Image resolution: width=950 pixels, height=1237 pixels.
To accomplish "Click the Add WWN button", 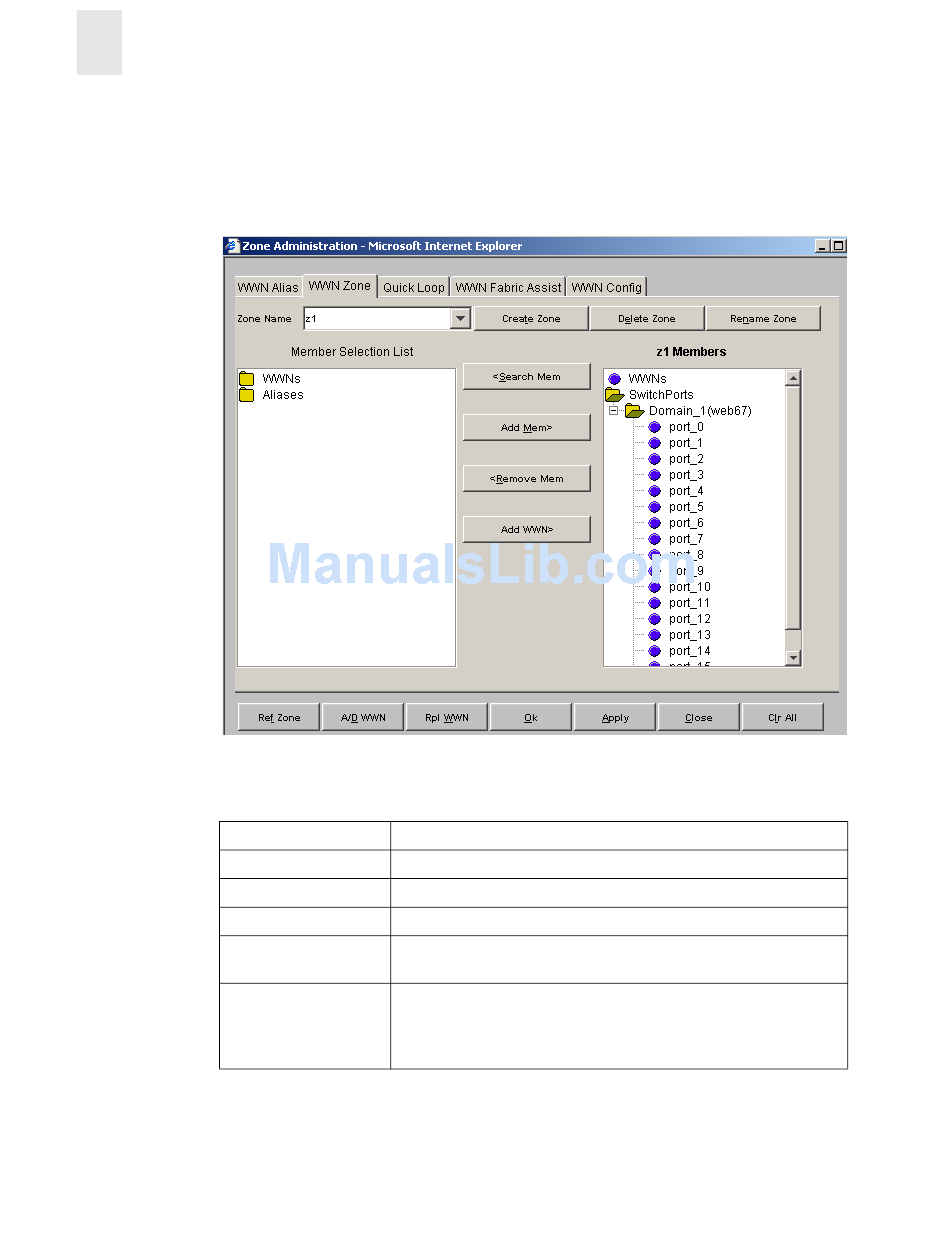I will [x=526, y=530].
